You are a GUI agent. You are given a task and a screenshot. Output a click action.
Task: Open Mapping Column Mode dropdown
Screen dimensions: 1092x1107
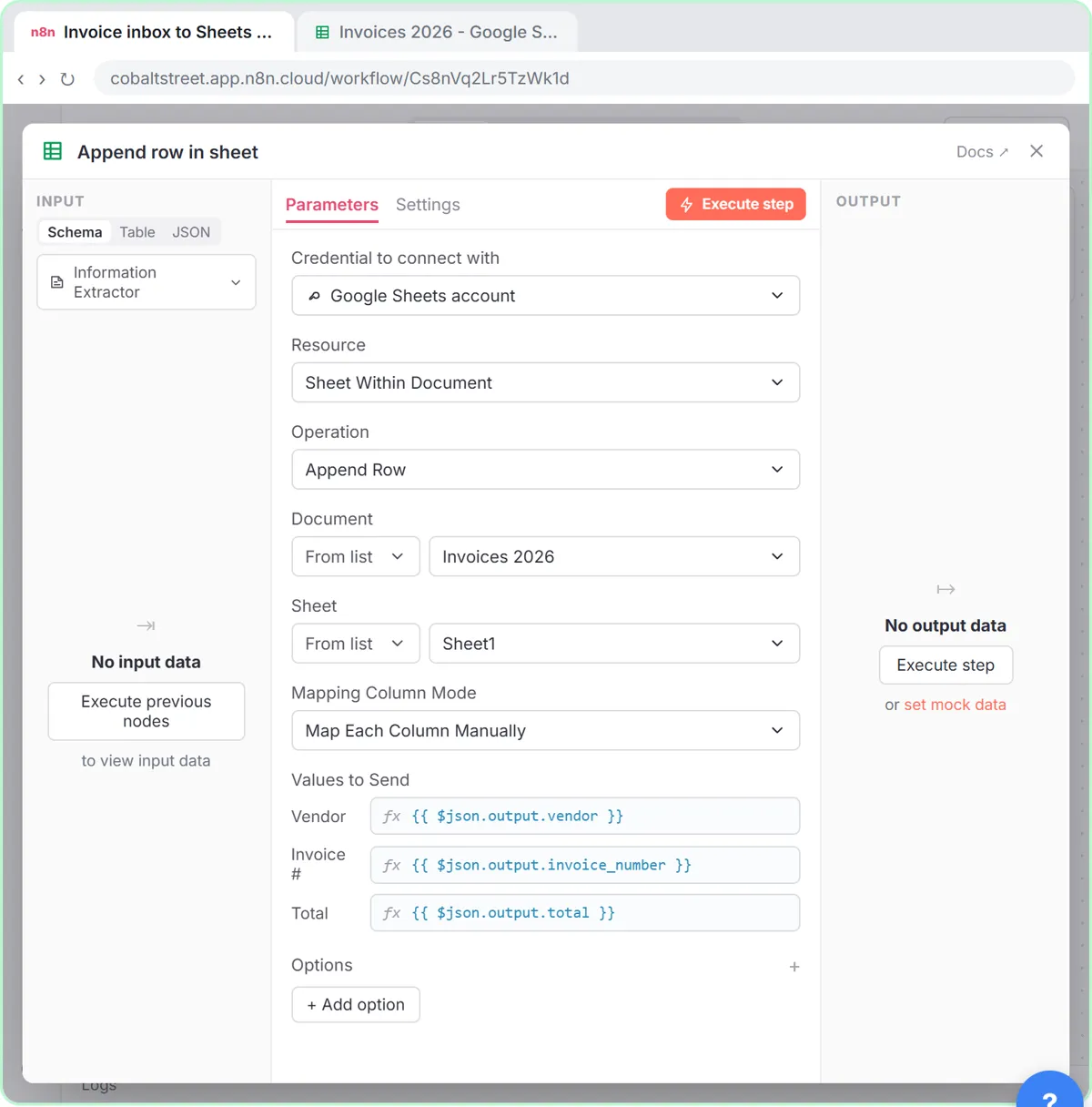click(x=546, y=731)
